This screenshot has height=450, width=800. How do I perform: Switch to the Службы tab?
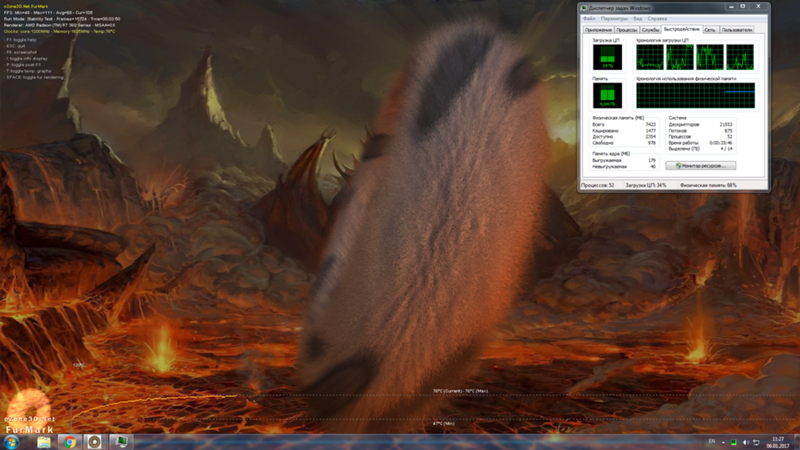pyautogui.click(x=650, y=30)
